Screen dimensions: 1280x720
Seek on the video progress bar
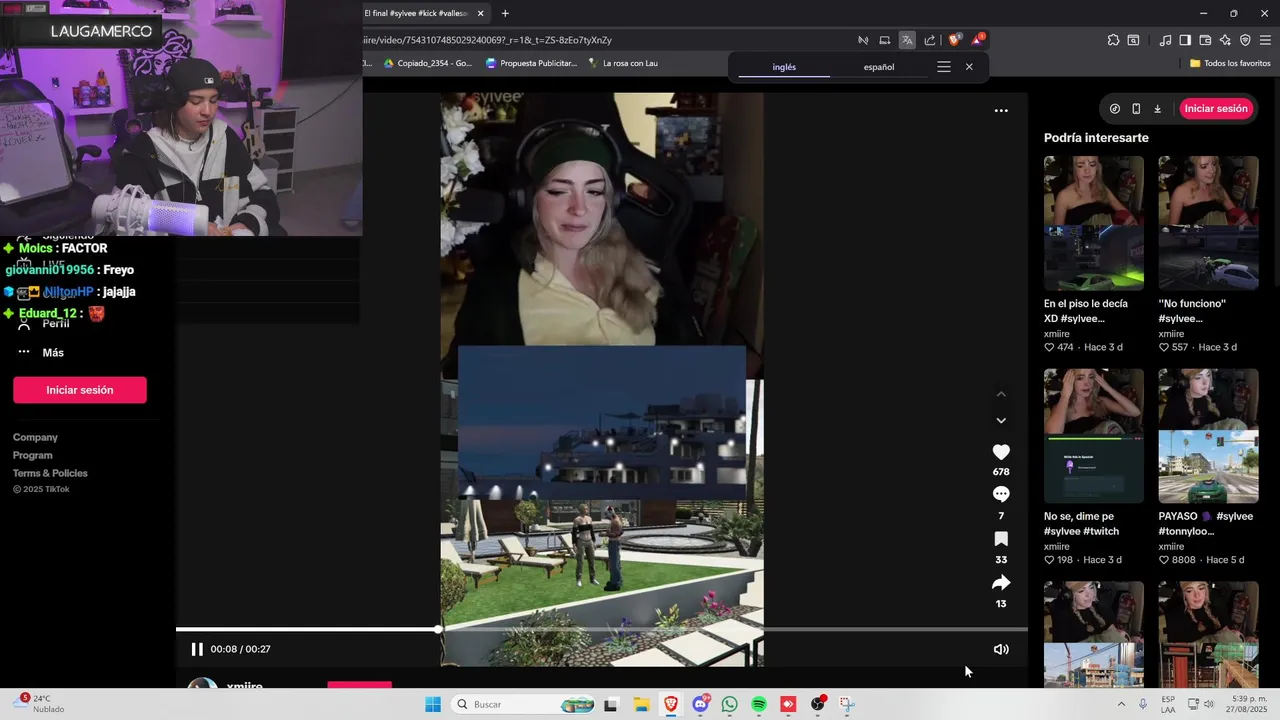coord(602,629)
